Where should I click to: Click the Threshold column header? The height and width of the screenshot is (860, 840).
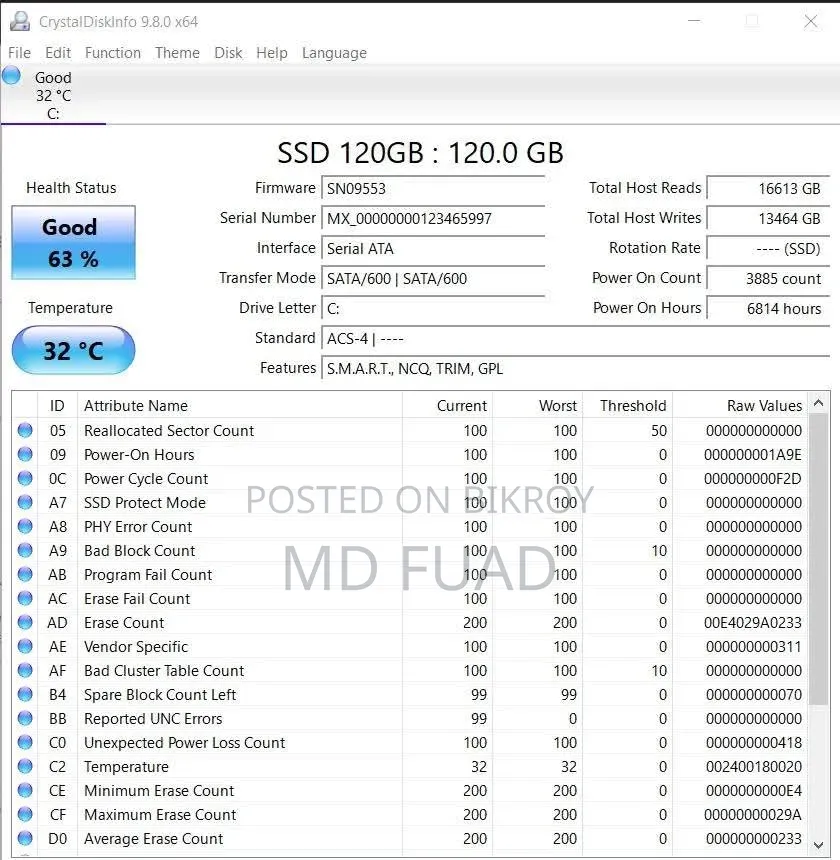point(627,406)
